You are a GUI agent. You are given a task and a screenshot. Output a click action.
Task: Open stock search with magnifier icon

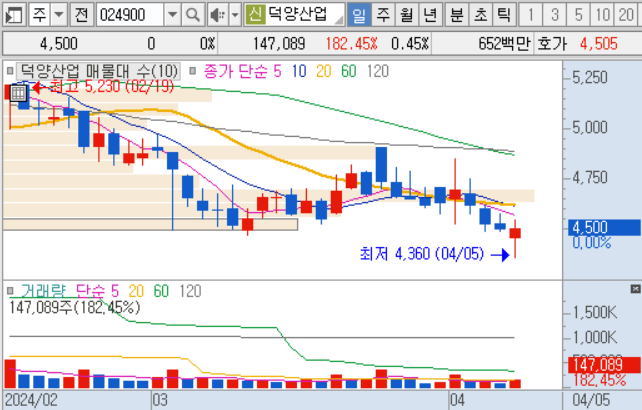(192, 15)
